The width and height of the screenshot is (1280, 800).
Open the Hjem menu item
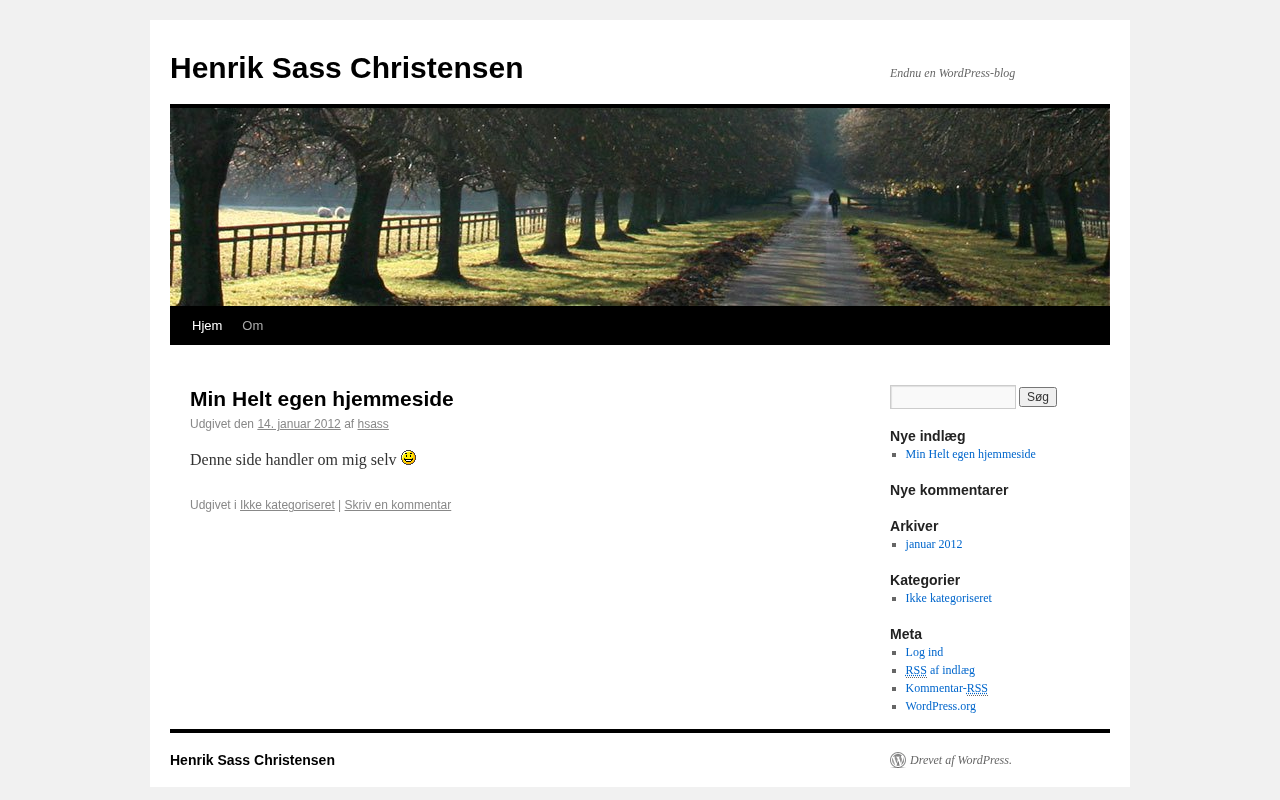207,326
